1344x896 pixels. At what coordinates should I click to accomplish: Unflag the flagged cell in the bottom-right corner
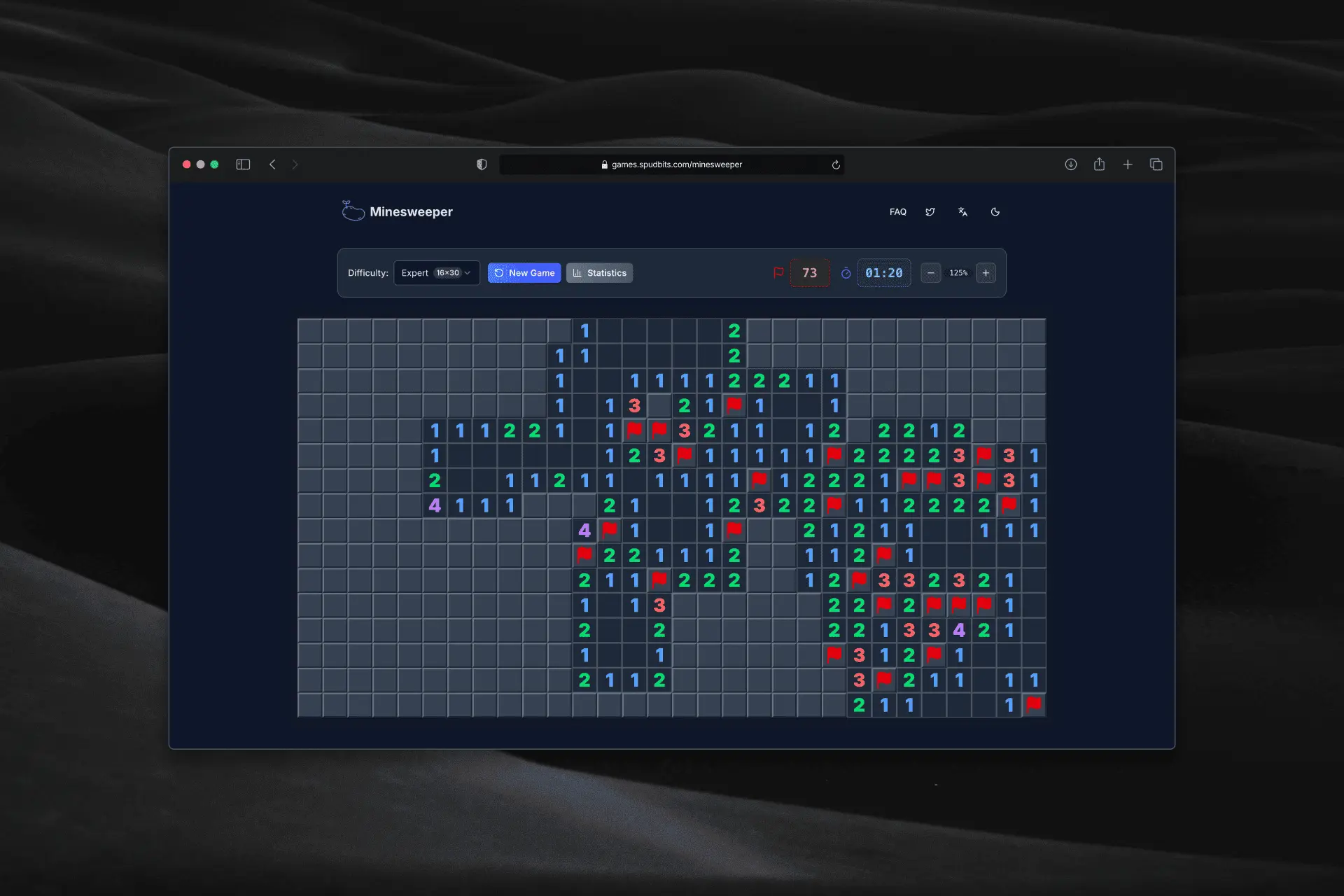pyautogui.click(x=1034, y=705)
